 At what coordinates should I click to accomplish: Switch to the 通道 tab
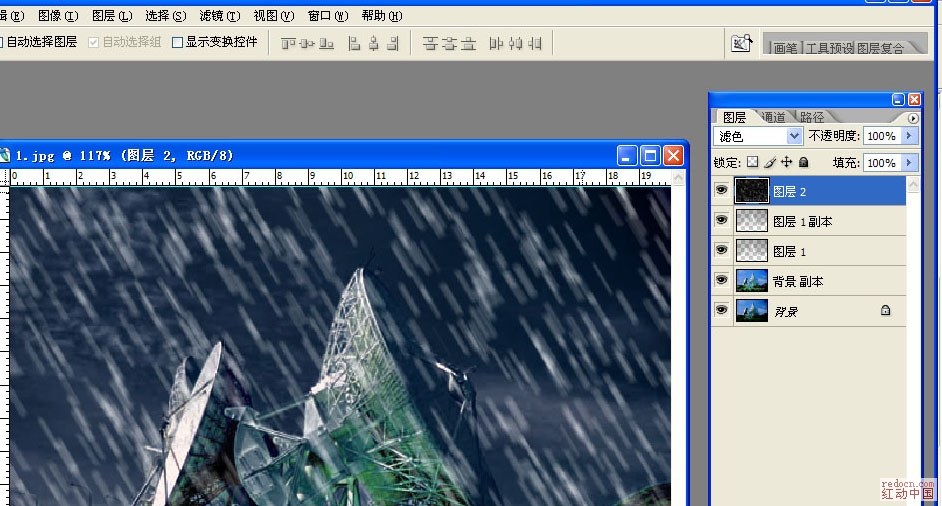coord(773,117)
